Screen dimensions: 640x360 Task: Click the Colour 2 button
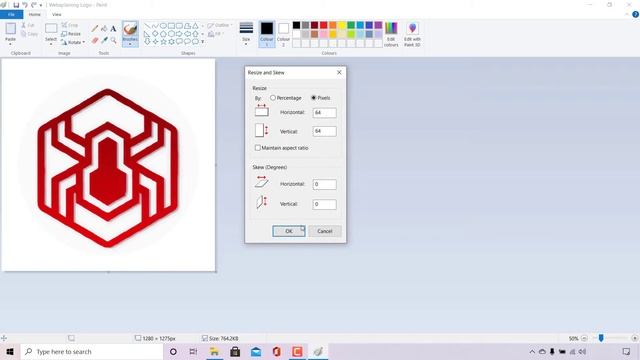[x=283, y=34]
